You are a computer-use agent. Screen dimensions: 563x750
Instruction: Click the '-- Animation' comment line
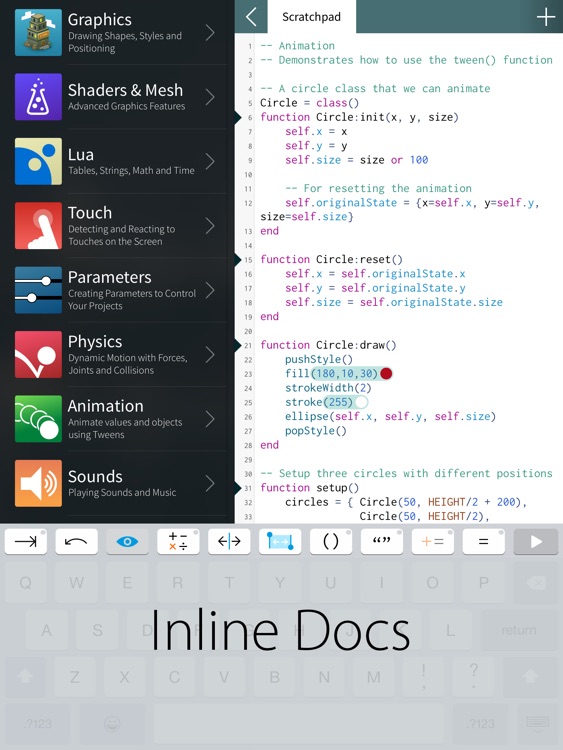click(x=297, y=46)
